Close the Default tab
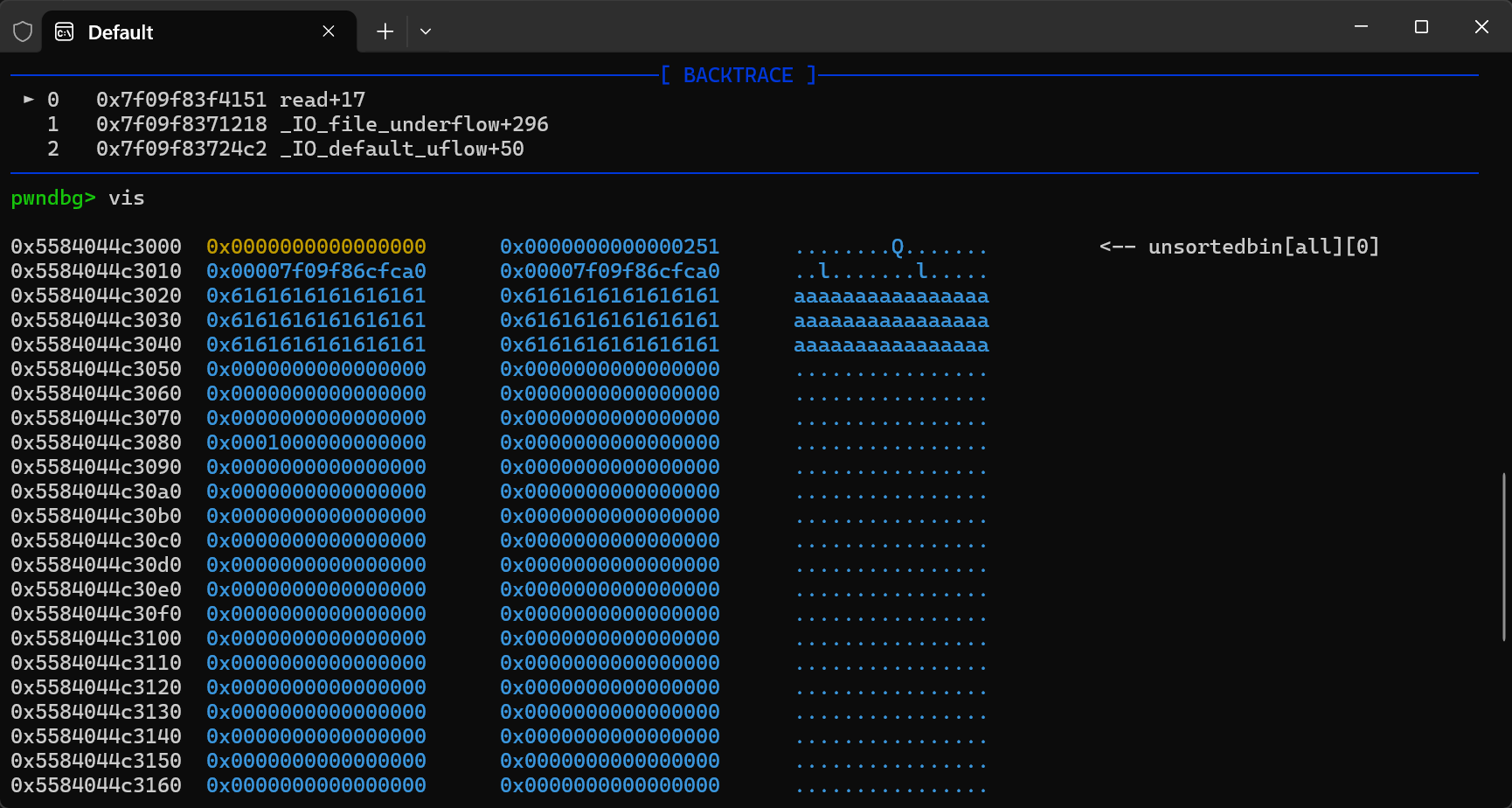Image resolution: width=1512 pixels, height=808 pixels. coord(329,31)
